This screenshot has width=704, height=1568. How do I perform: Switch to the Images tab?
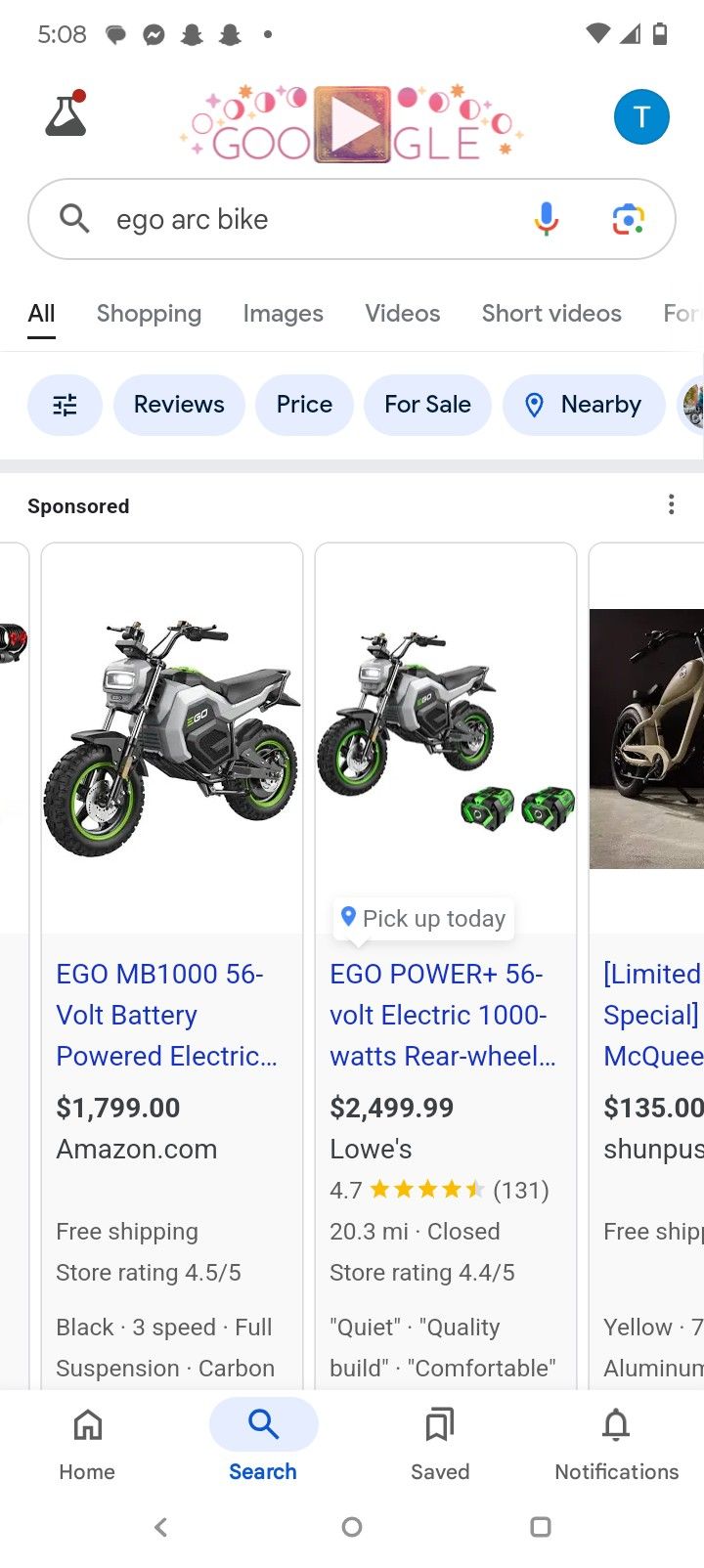(x=283, y=314)
